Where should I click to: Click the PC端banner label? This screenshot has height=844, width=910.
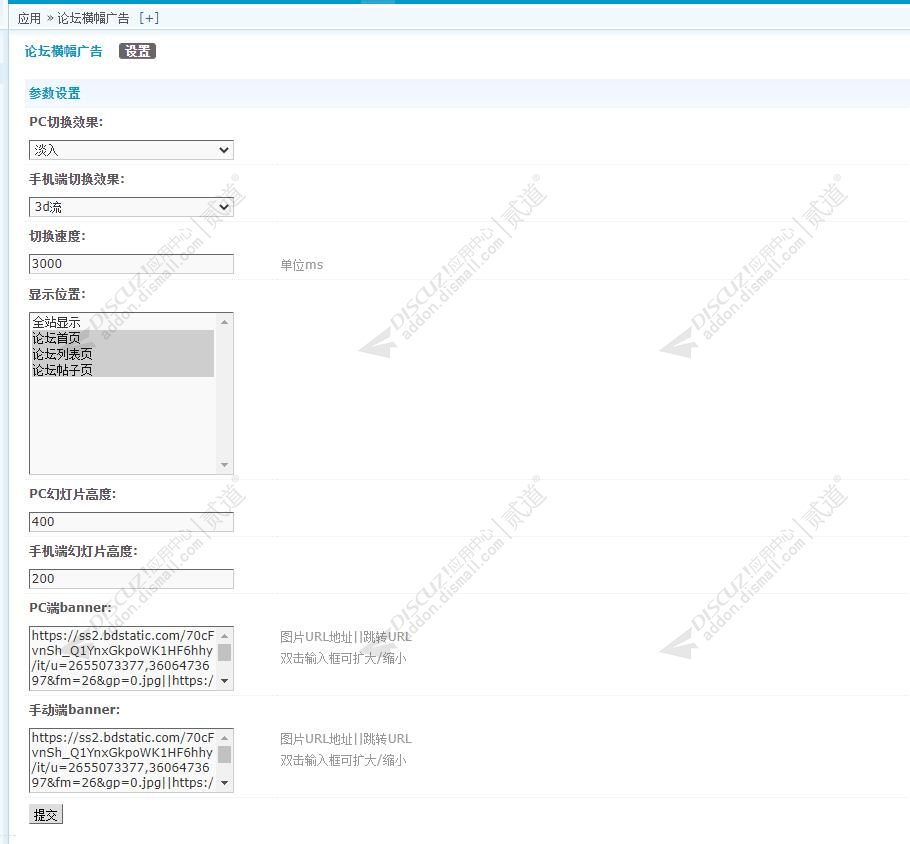[70, 608]
